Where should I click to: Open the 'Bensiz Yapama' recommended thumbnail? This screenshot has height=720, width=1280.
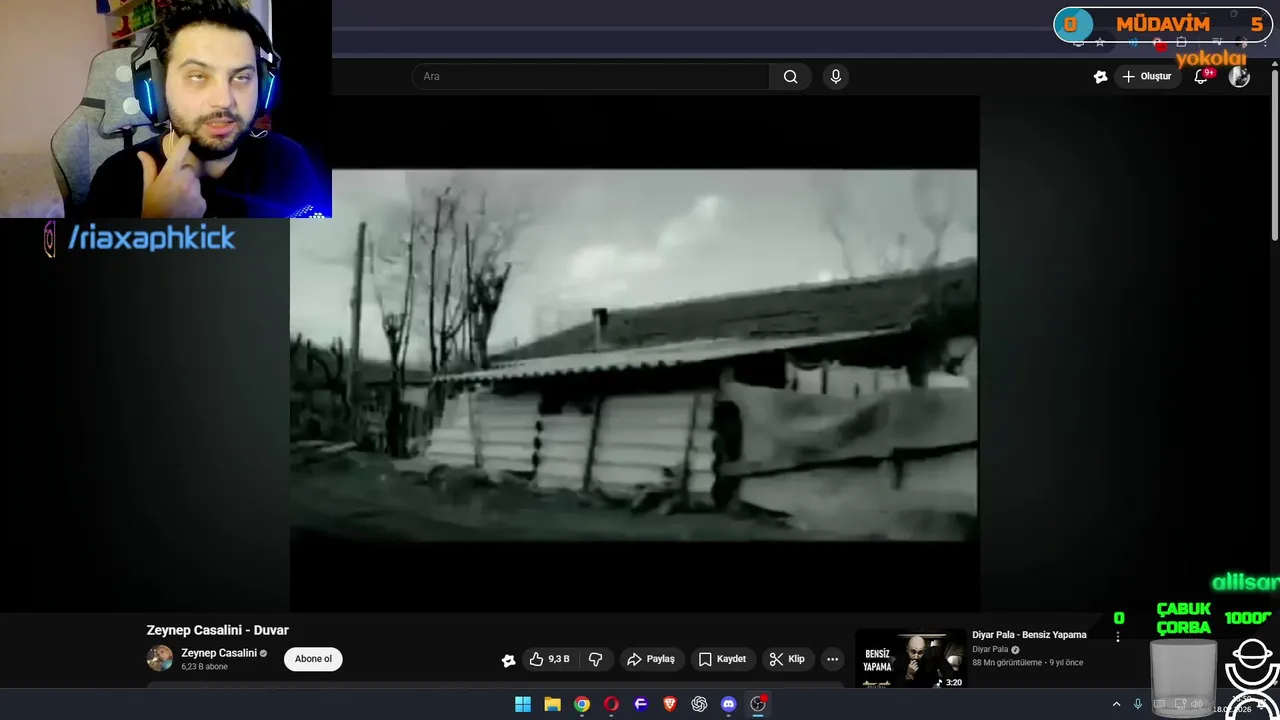coord(910,659)
